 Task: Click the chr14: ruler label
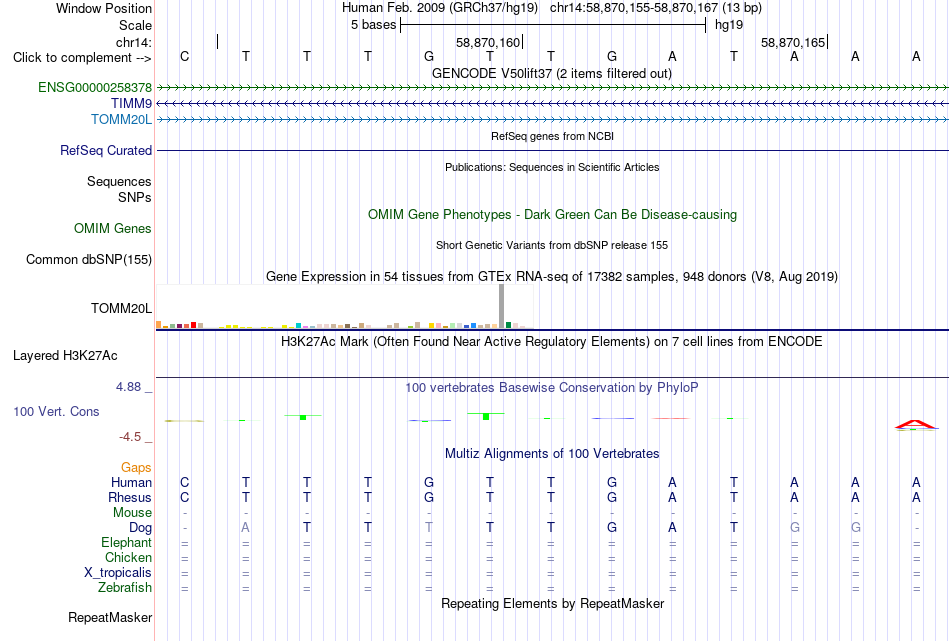[134, 42]
